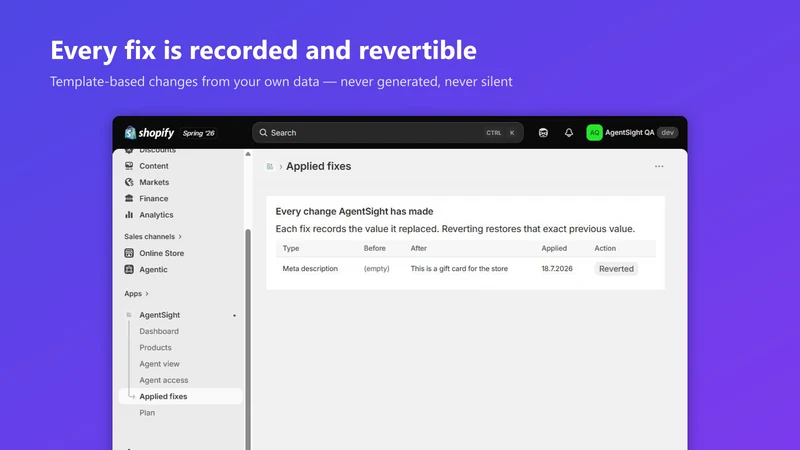Click the Reverted action button
This screenshot has height=450, width=800.
(x=616, y=269)
